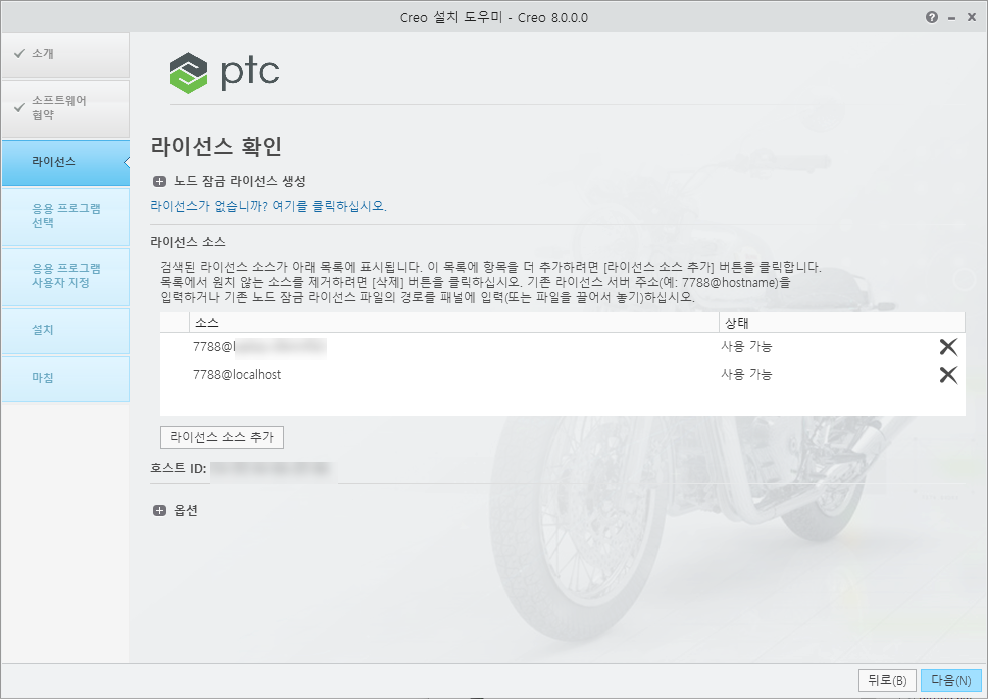Delete the first 7788@ license source row

click(948, 347)
